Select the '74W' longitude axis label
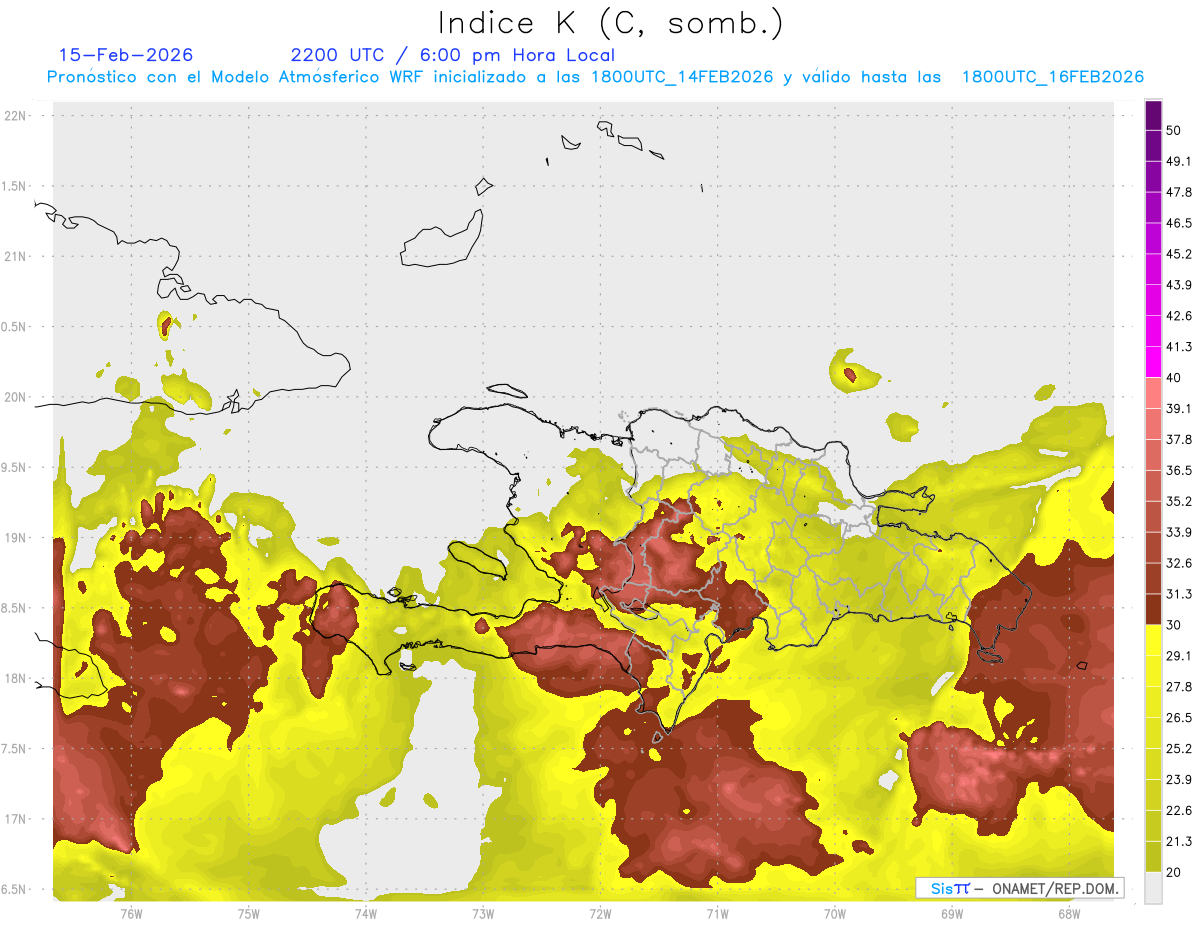This screenshot has width=1200, height=927. (x=366, y=914)
